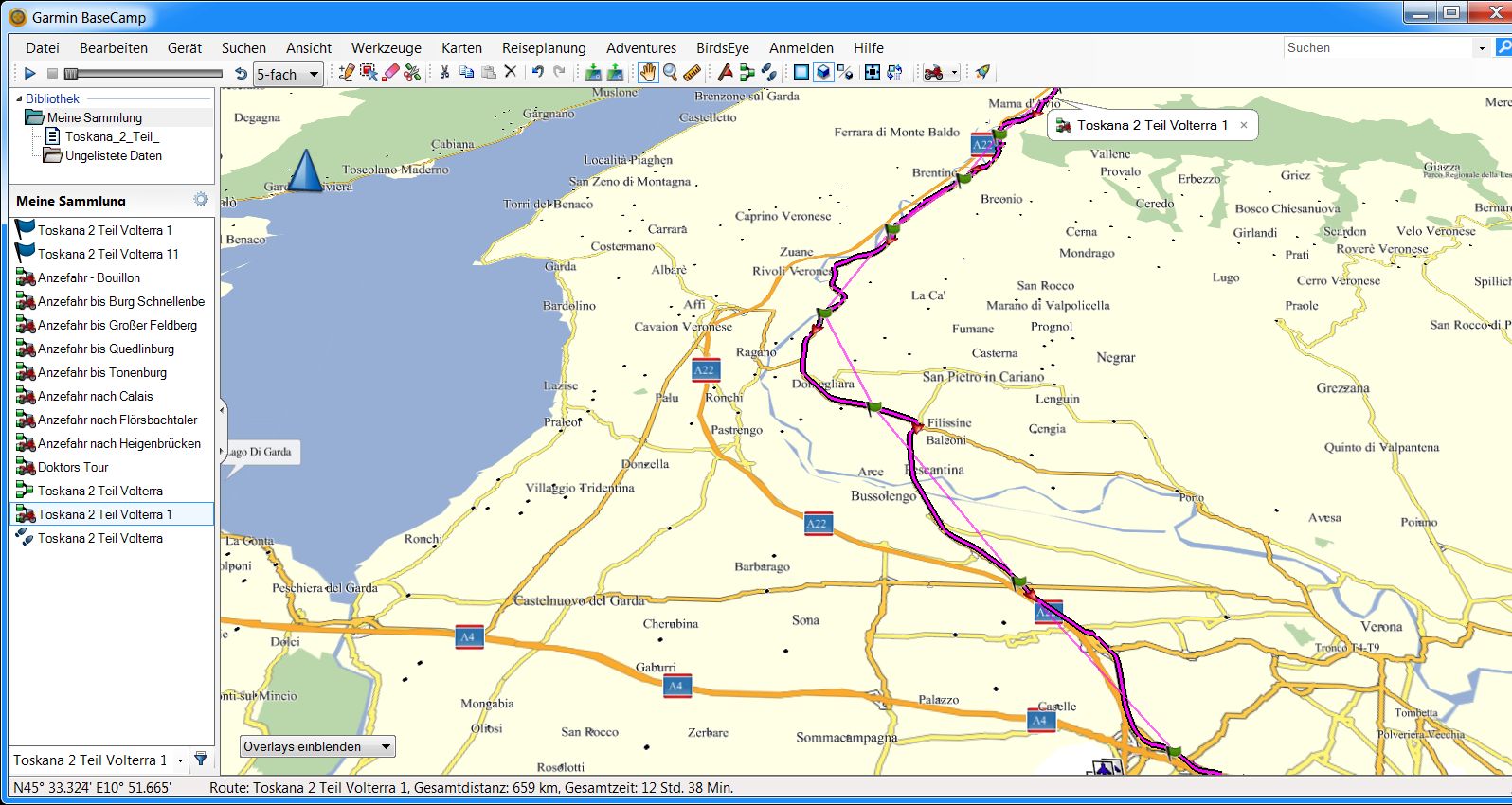Image resolution: width=1512 pixels, height=805 pixels.
Task: Open the Werkzeuge menu
Action: point(387,47)
